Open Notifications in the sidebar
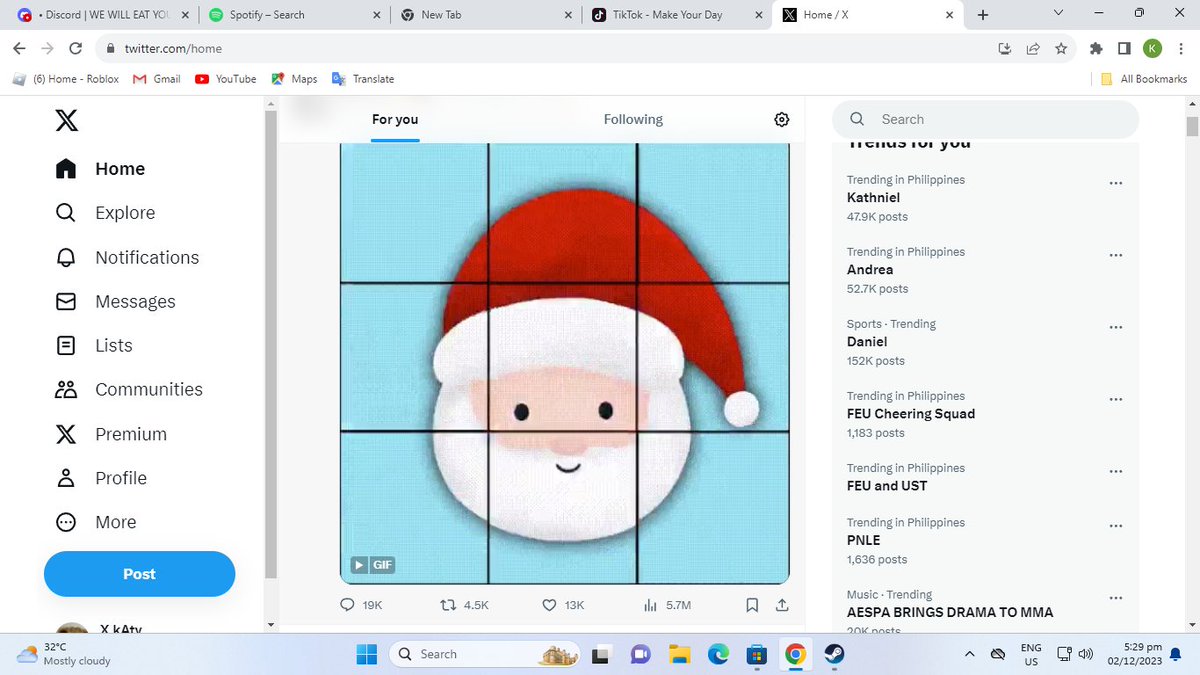1200x675 pixels. [128, 257]
